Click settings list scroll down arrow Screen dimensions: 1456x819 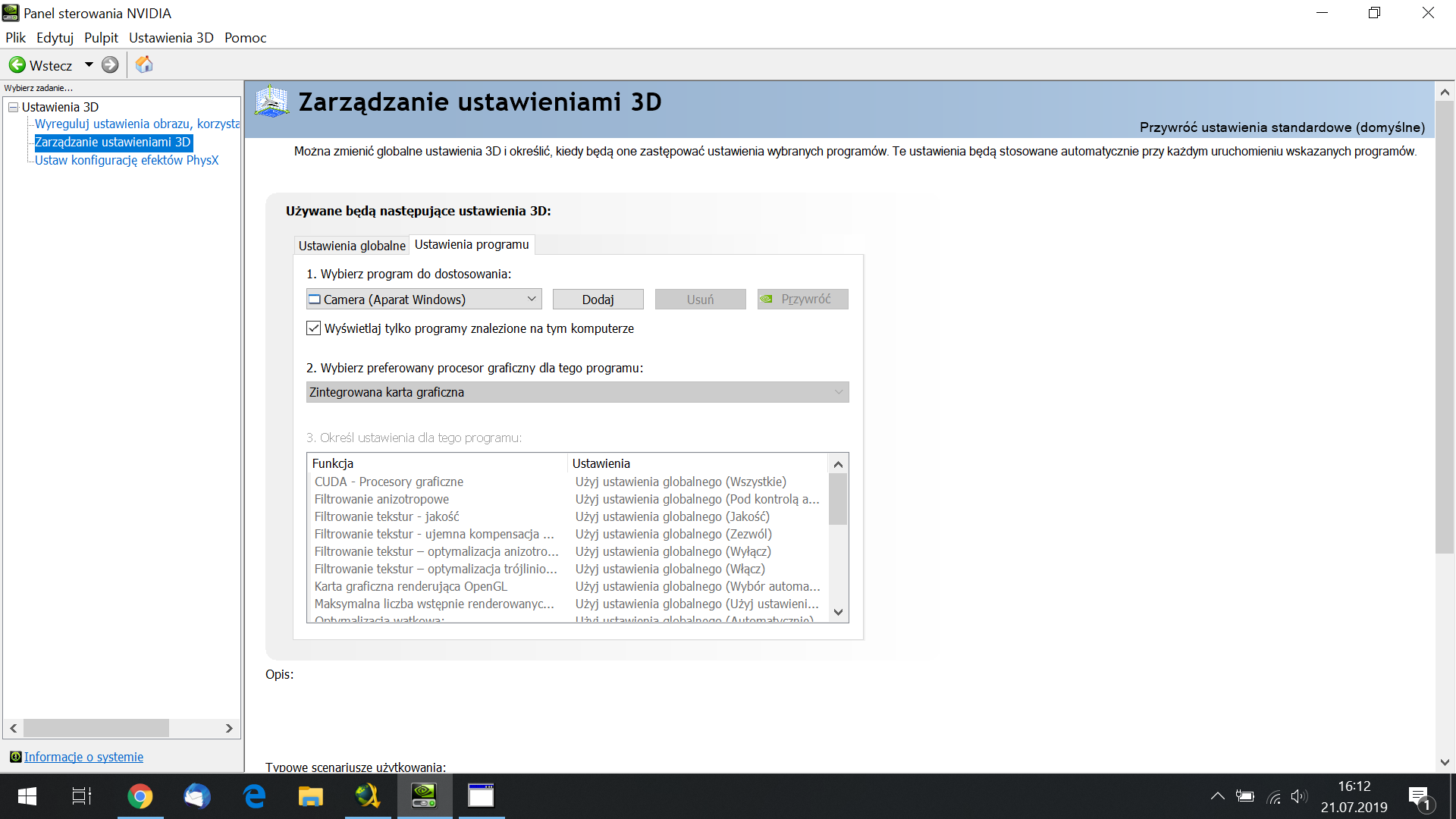838,613
